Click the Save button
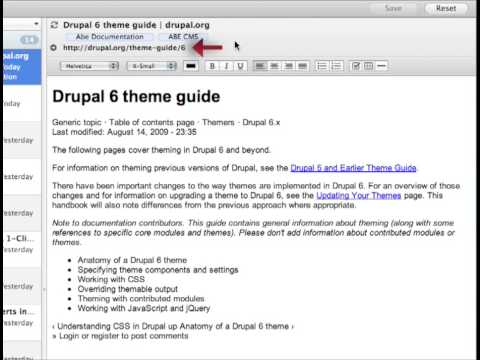Viewport: 480px width, 360px height. (393, 9)
